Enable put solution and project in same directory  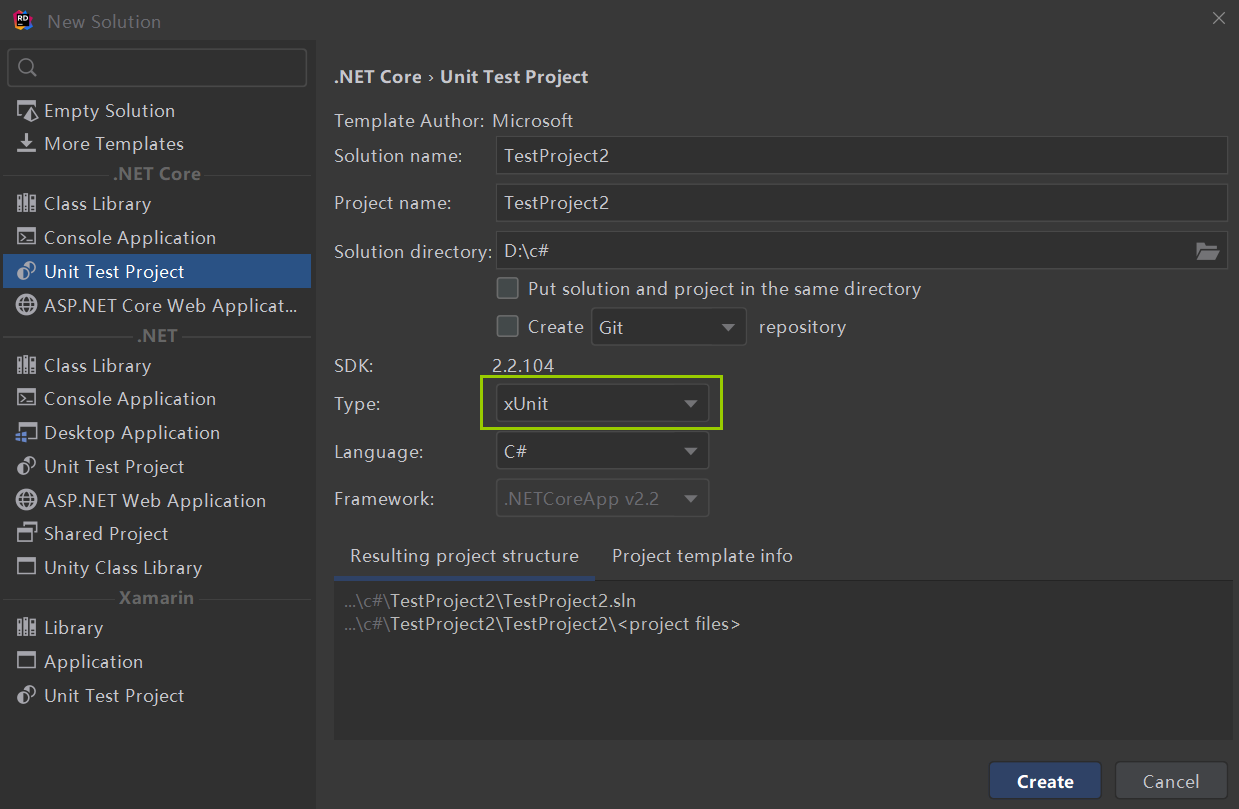pos(508,289)
